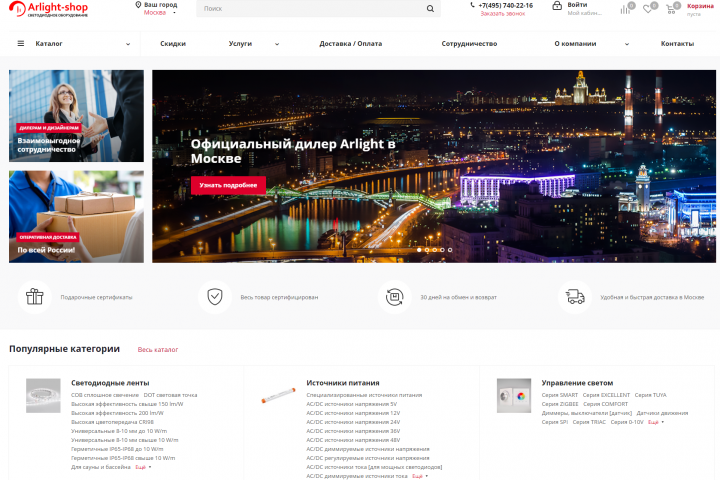Open the По всей России delivery banner
Screen dimensions: 720x480
click(76, 217)
